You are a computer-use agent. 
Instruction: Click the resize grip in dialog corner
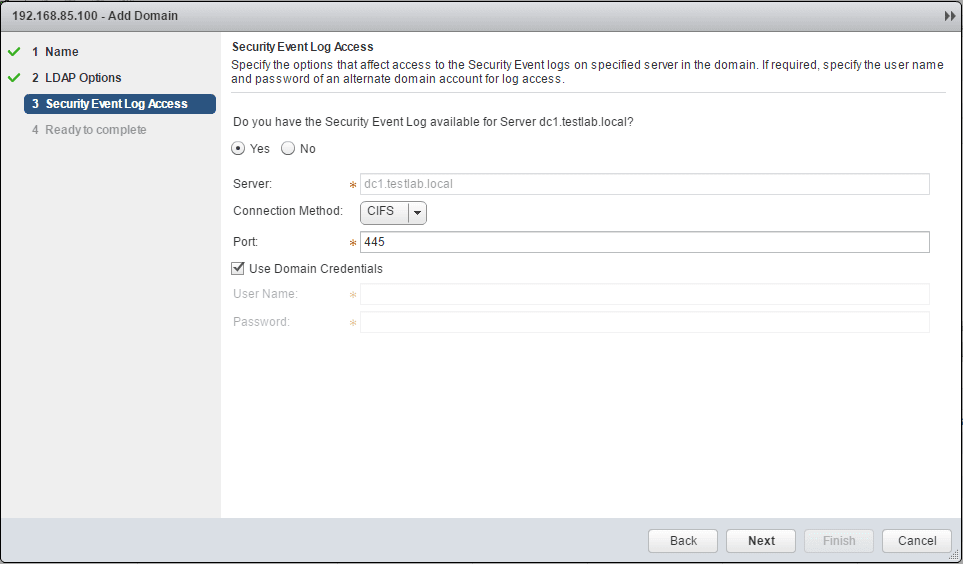click(954, 555)
